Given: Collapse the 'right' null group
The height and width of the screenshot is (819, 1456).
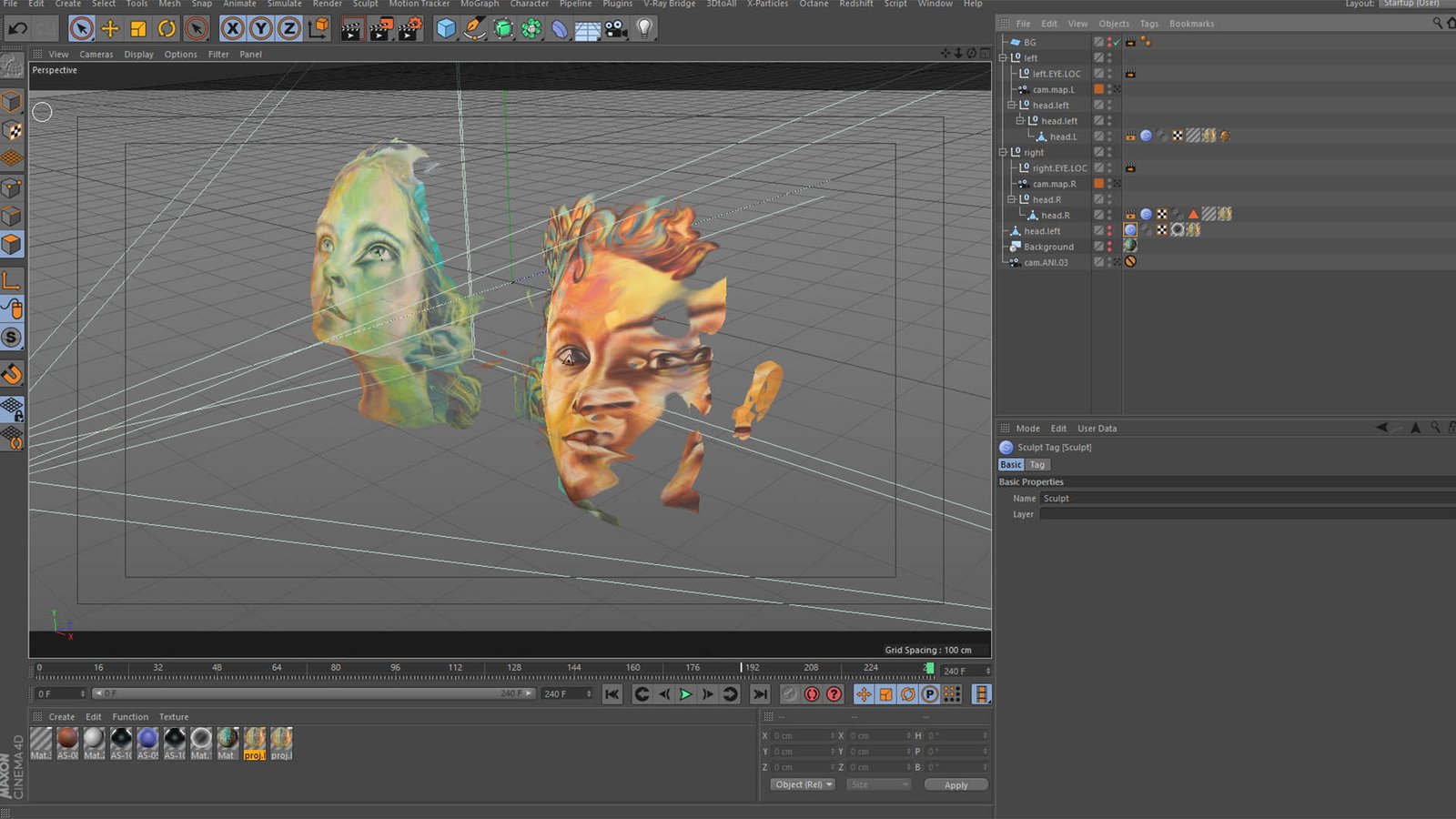Looking at the screenshot, I should click(x=1003, y=152).
